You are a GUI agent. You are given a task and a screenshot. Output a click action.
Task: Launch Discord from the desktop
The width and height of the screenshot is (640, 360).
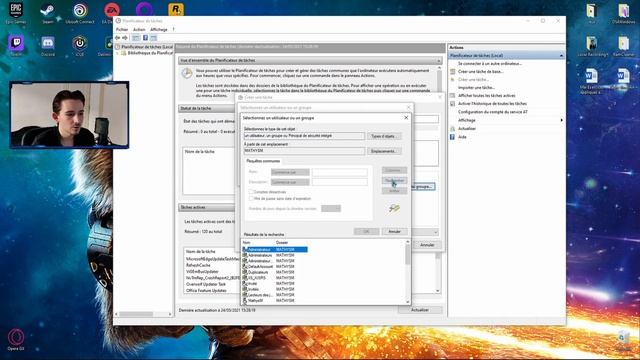(x=48, y=44)
